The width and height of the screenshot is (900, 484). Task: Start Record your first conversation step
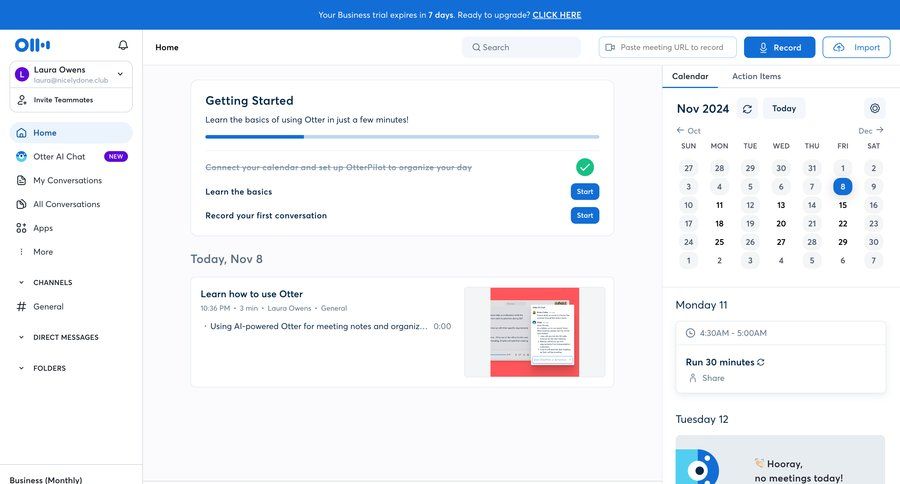[585, 215]
